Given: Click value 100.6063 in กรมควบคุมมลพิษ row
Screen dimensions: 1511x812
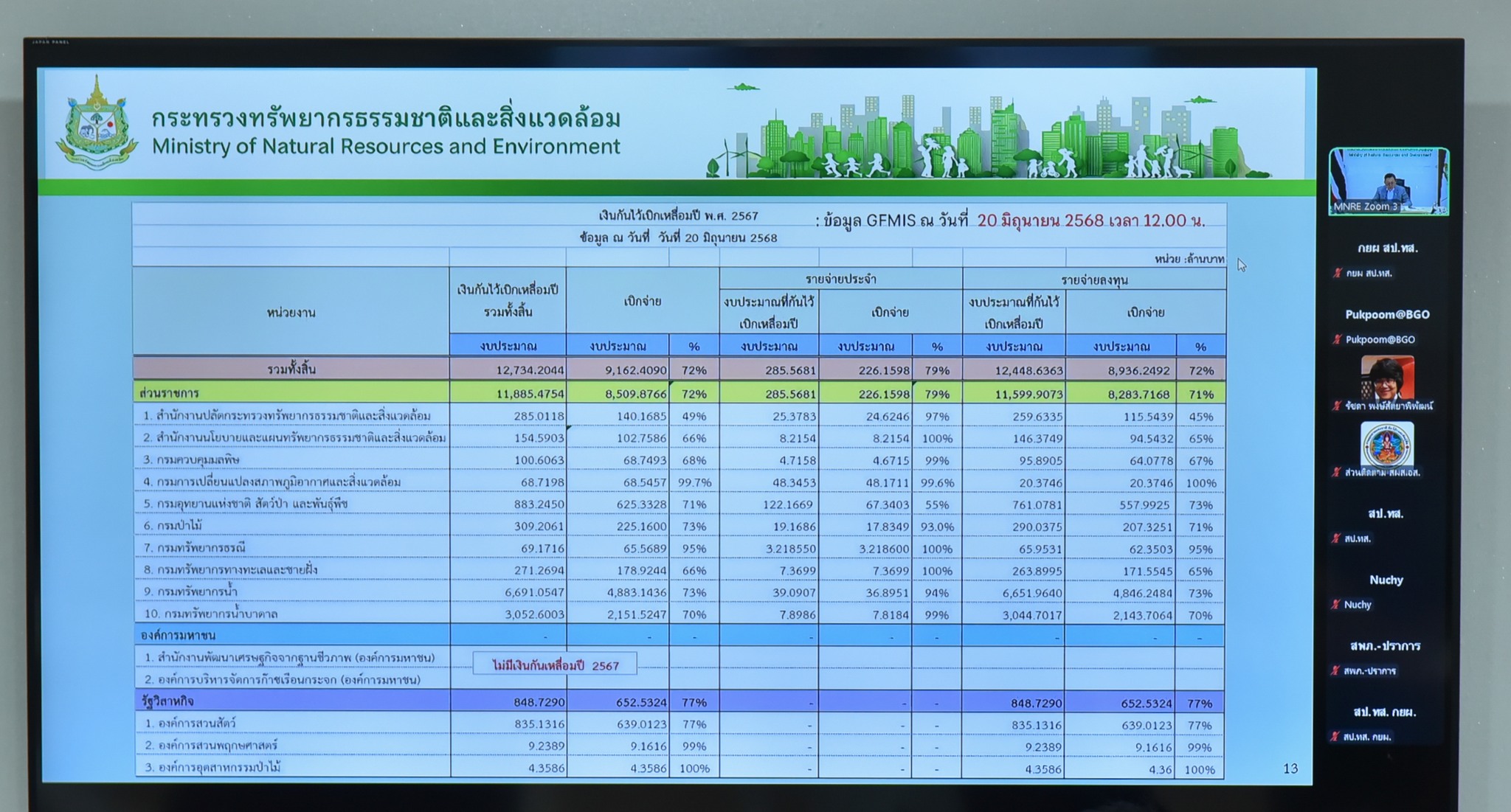Looking at the screenshot, I should click(x=539, y=460).
